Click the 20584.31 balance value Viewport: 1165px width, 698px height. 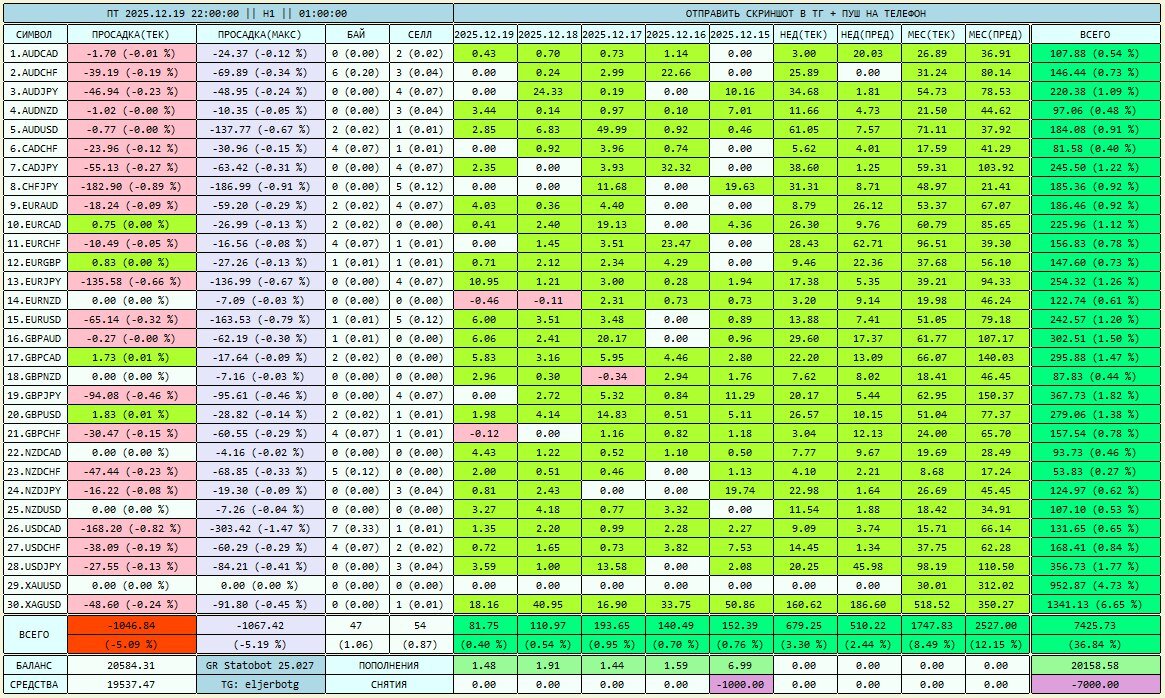pos(132,665)
